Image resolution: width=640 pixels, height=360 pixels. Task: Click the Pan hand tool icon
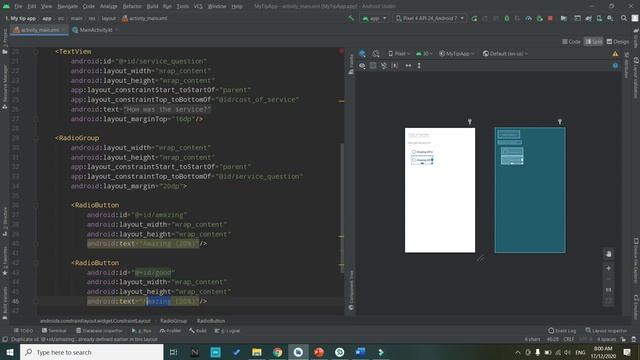[609, 254]
